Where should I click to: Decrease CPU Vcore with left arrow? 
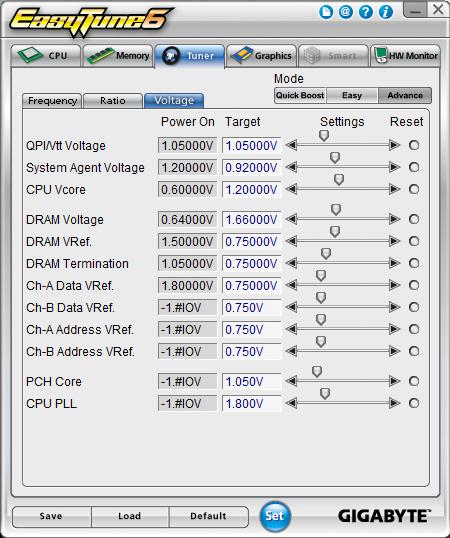[291, 189]
